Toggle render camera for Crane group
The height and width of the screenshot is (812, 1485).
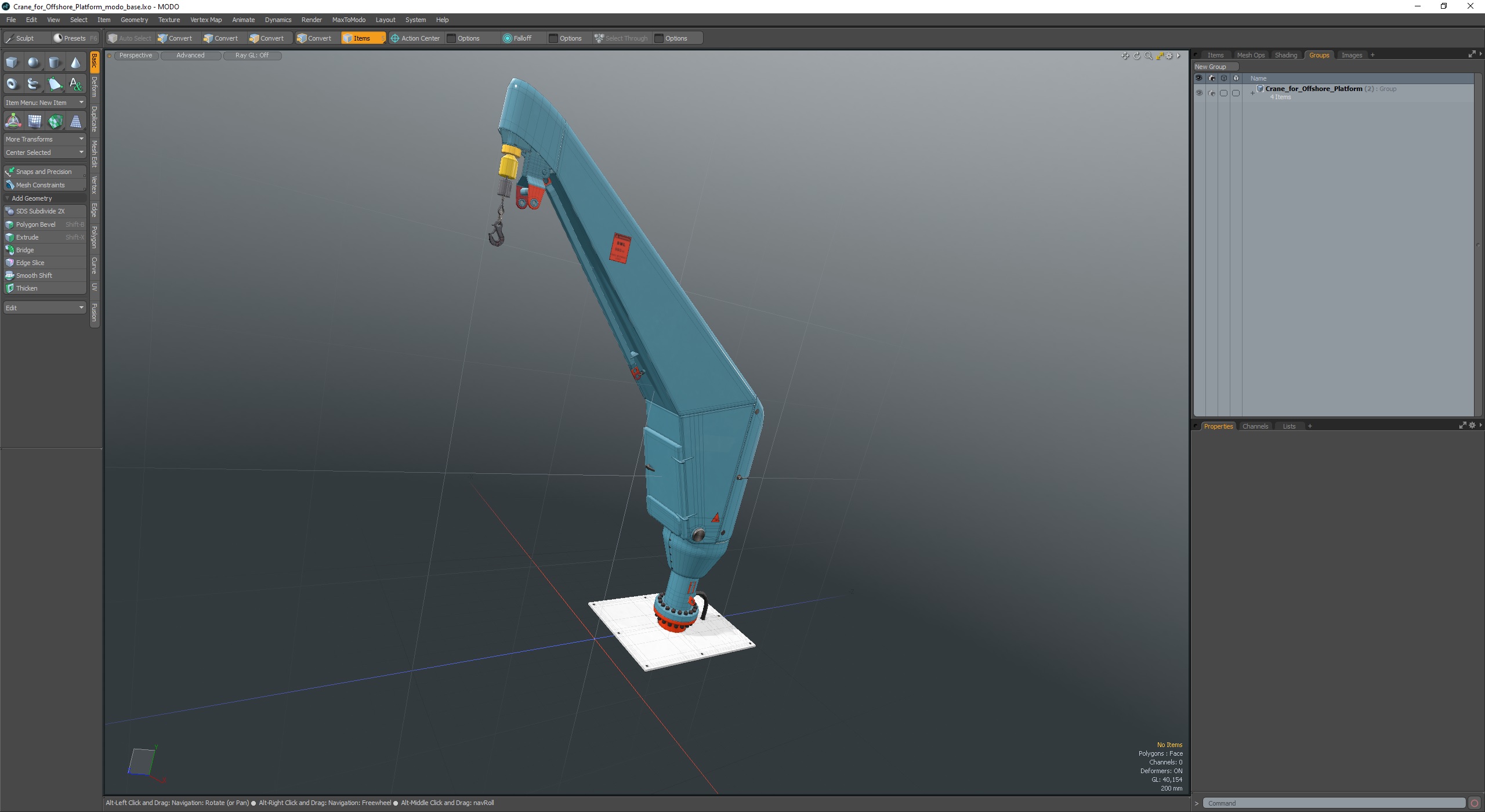(1211, 93)
